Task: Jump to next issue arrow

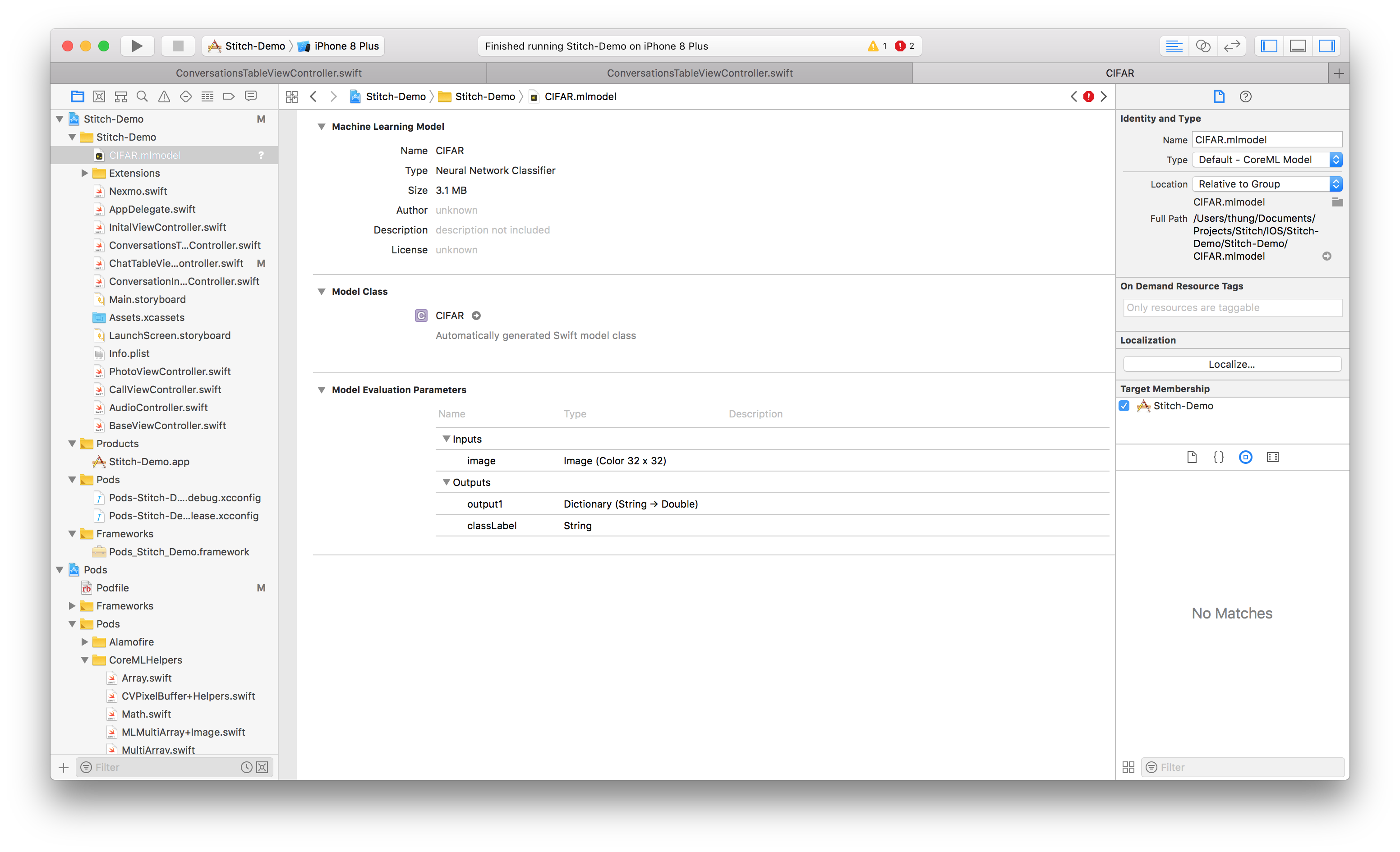Action: [x=1103, y=96]
